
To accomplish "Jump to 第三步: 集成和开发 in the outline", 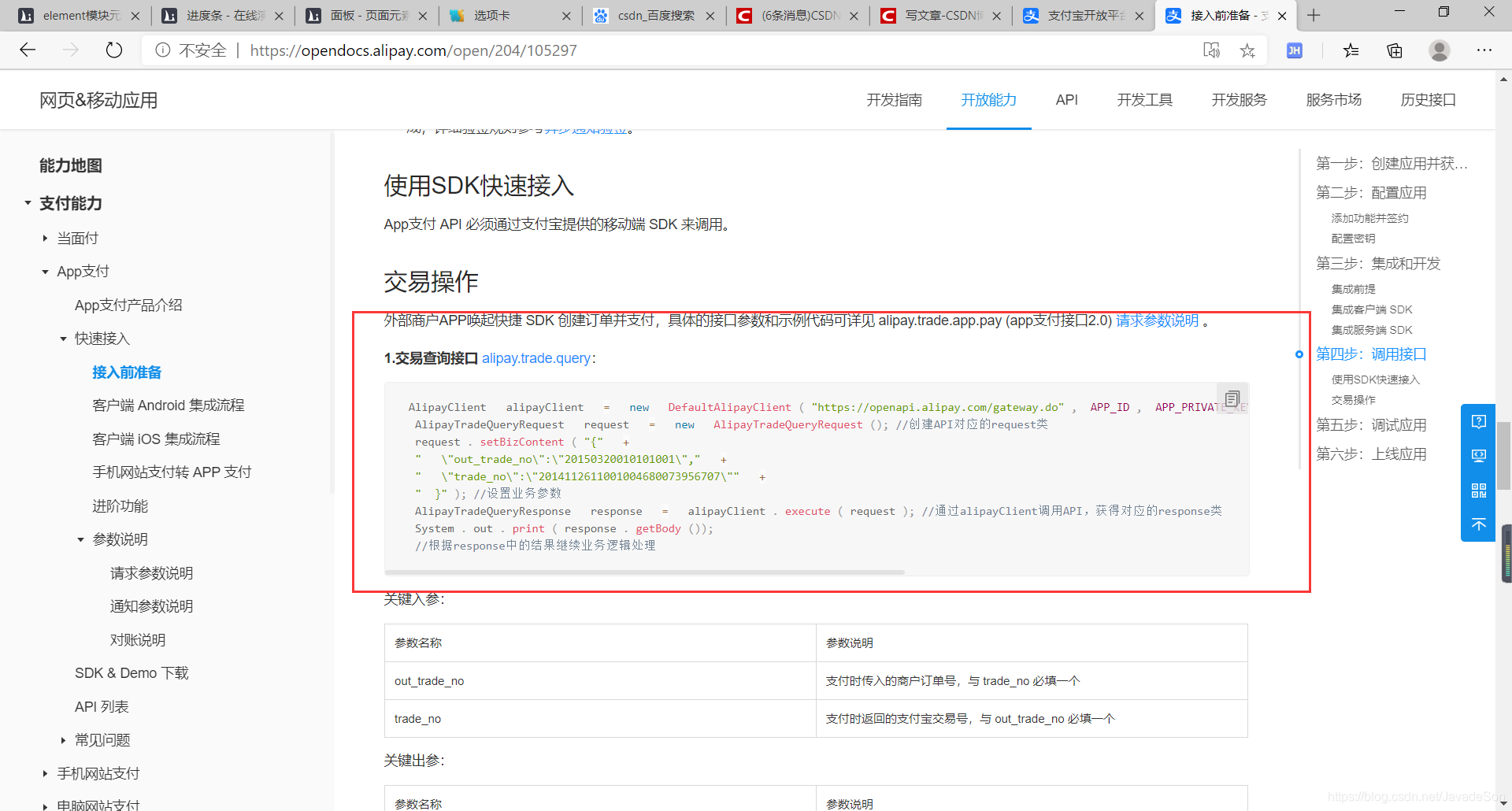I will (1378, 264).
